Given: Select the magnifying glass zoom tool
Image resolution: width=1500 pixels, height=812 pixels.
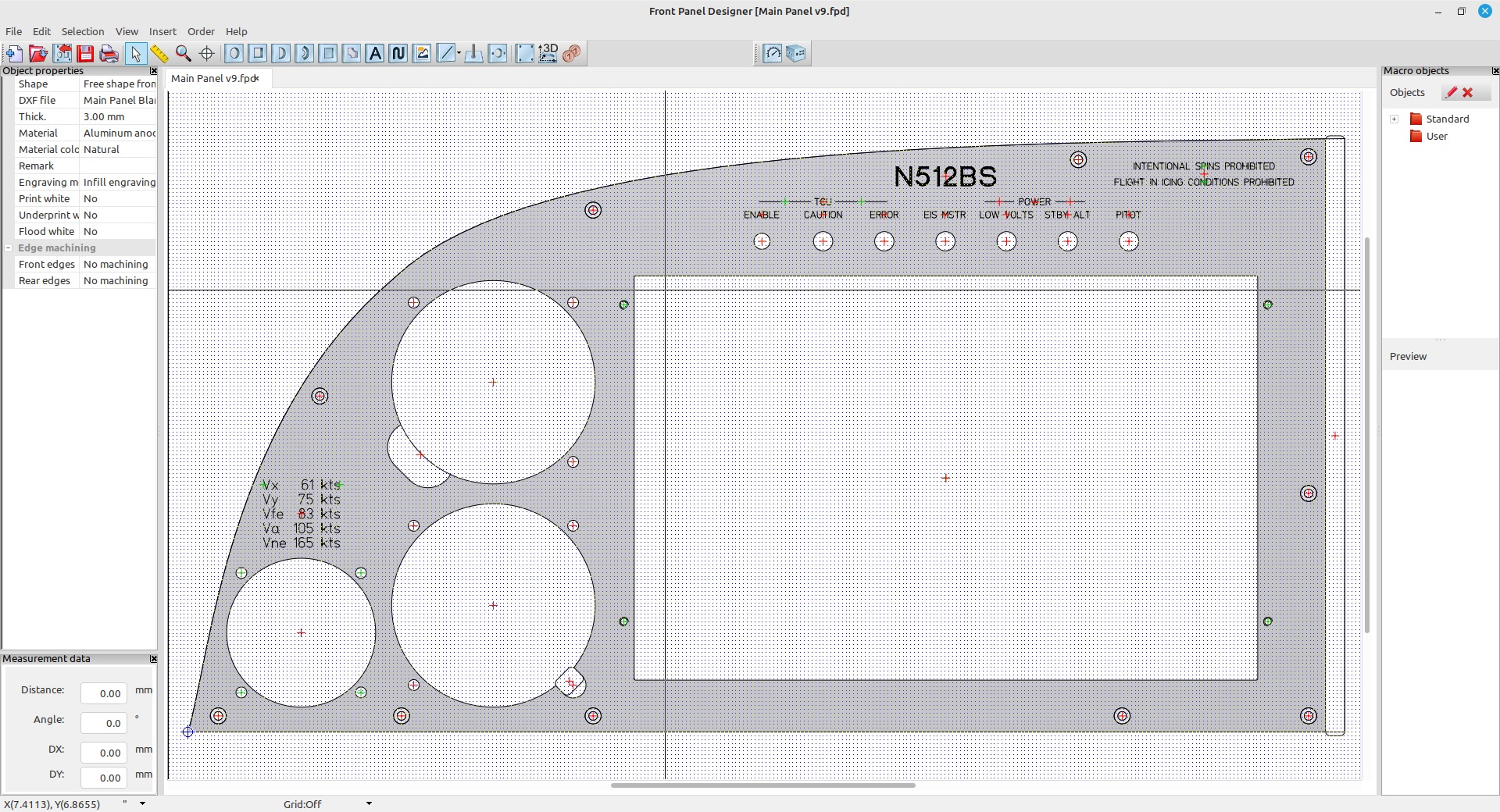Looking at the screenshot, I should click(184, 53).
